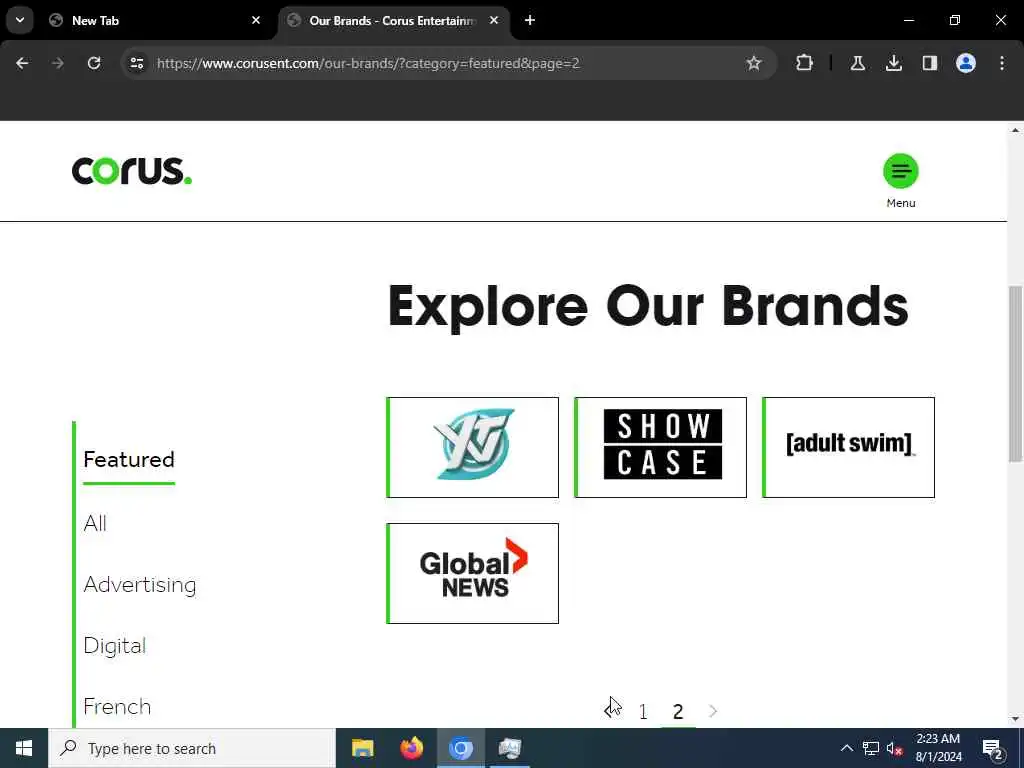
Task: Click the corusent.com URL address bar
Action: click(368, 63)
